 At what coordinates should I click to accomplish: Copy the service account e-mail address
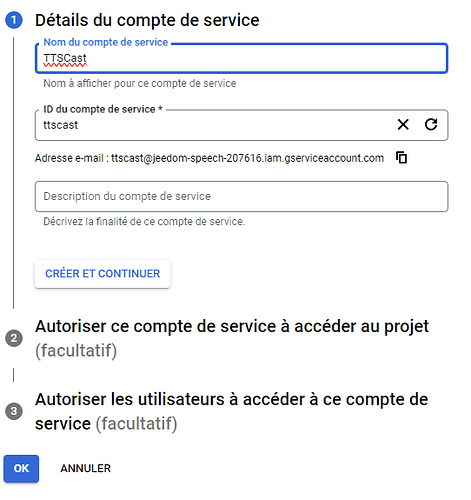pos(402,157)
